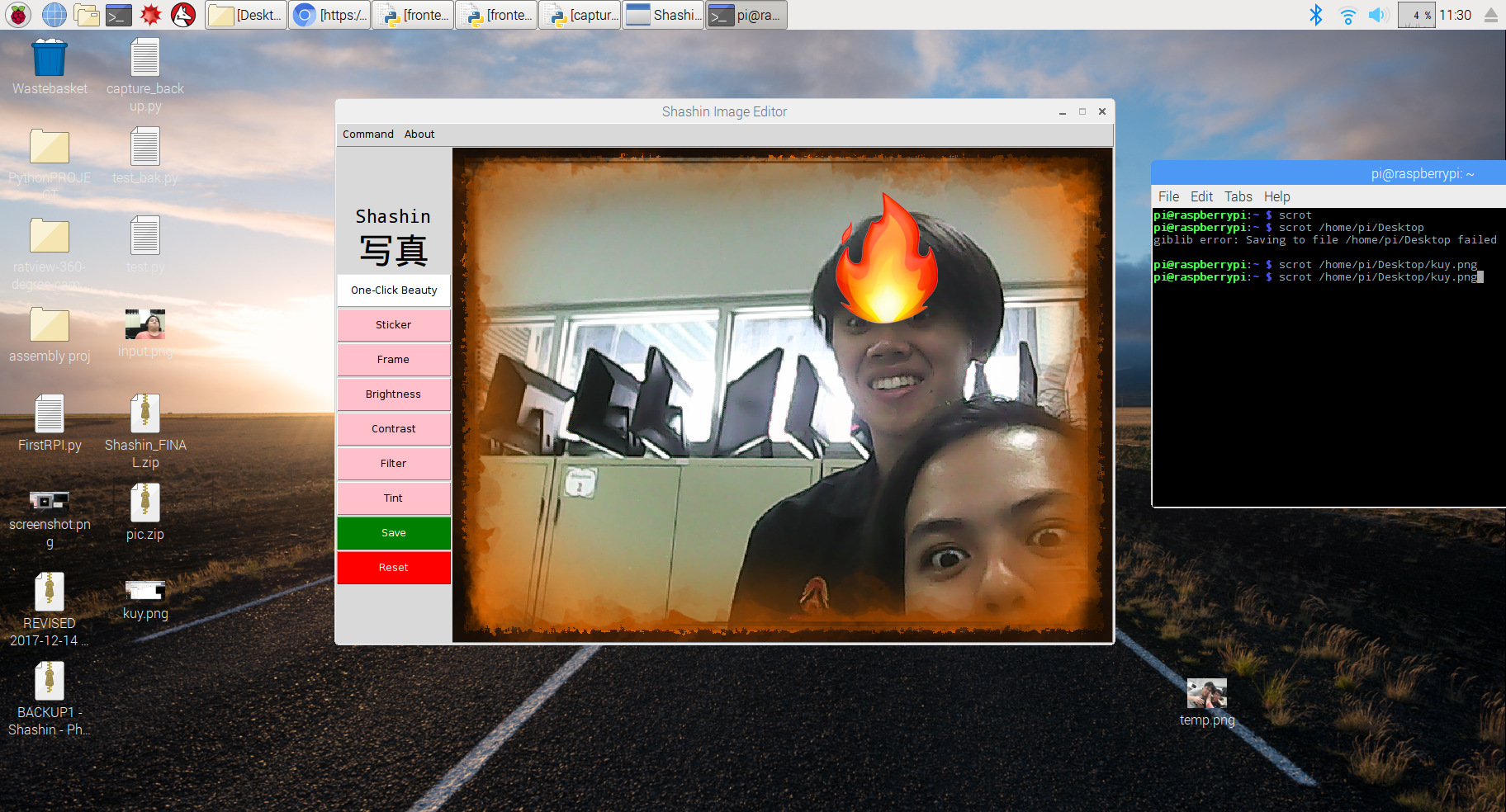Click the 11:30 clock in the panel
The image size is (1506, 812).
(1456, 15)
